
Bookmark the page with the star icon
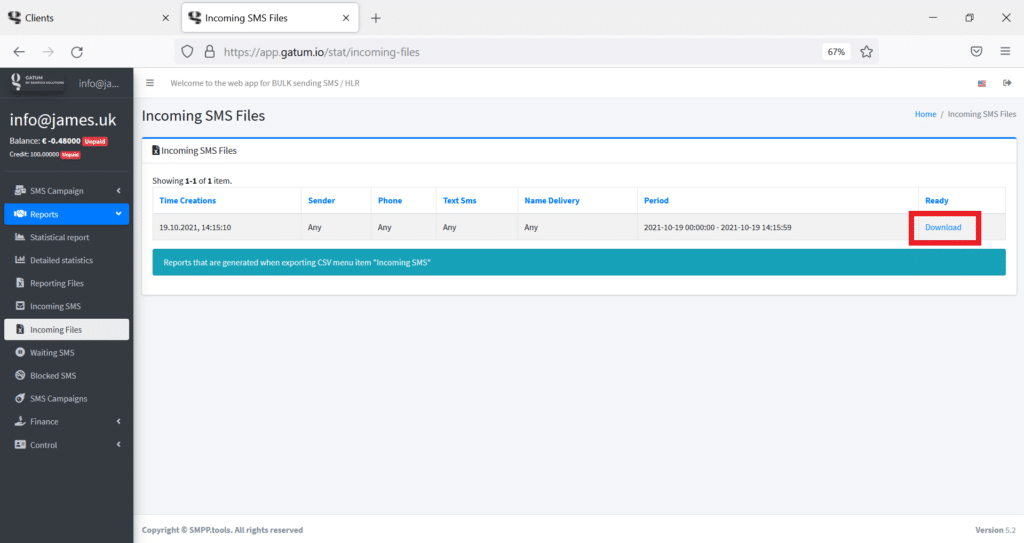pos(867,52)
